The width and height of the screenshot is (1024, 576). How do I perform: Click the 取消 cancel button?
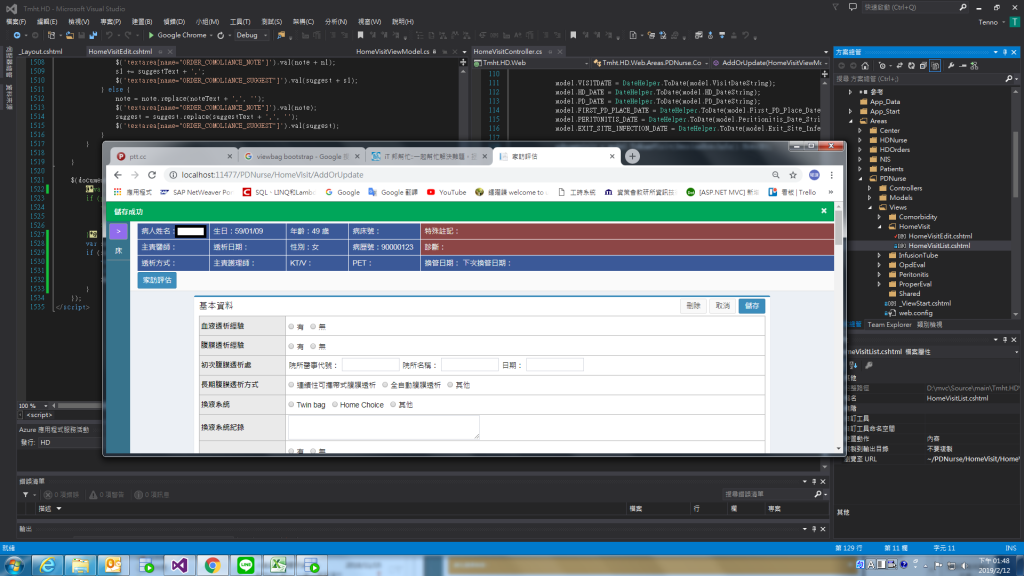pos(722,306)
